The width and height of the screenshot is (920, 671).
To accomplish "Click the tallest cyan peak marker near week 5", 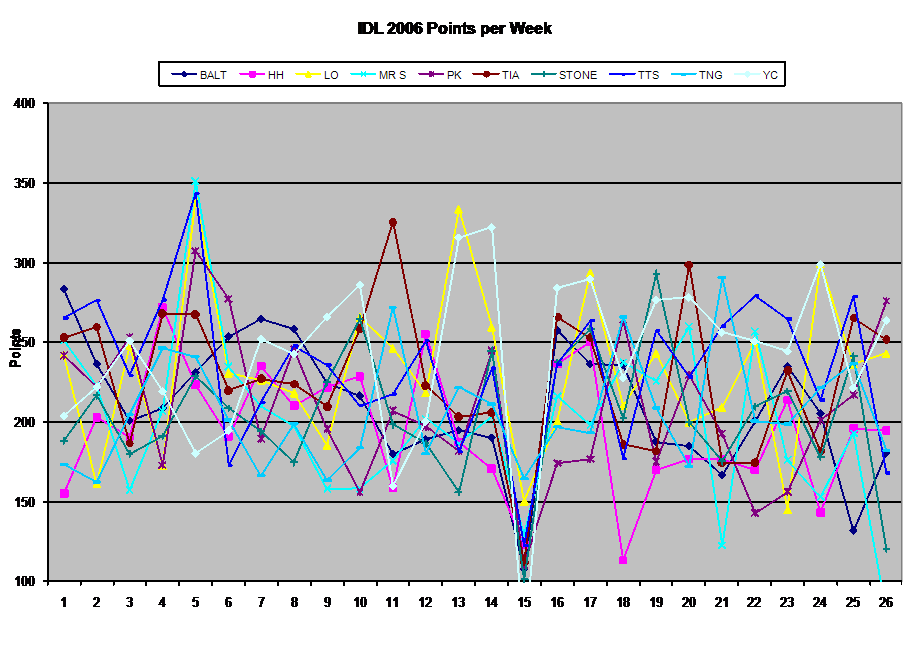I will coord(195,181).
